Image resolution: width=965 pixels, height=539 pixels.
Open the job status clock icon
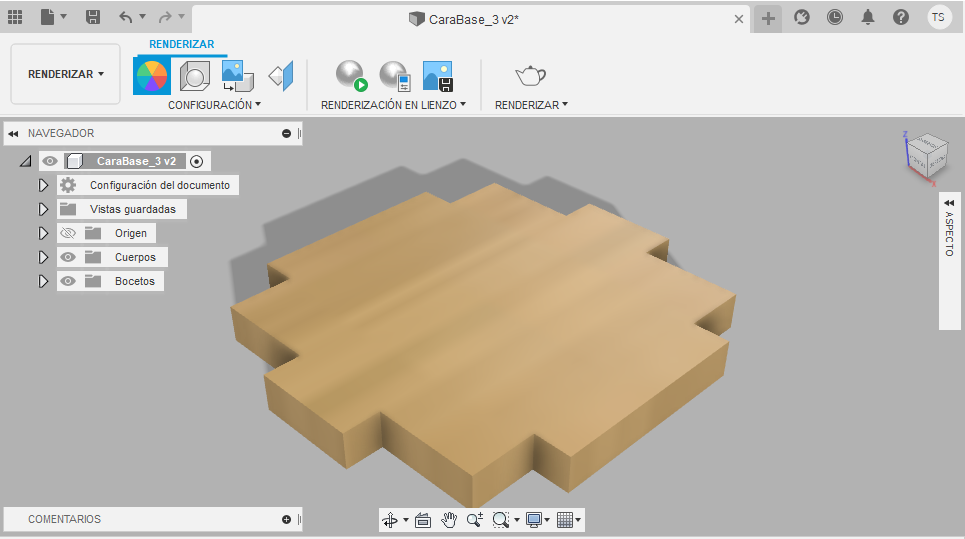(835, 17)
